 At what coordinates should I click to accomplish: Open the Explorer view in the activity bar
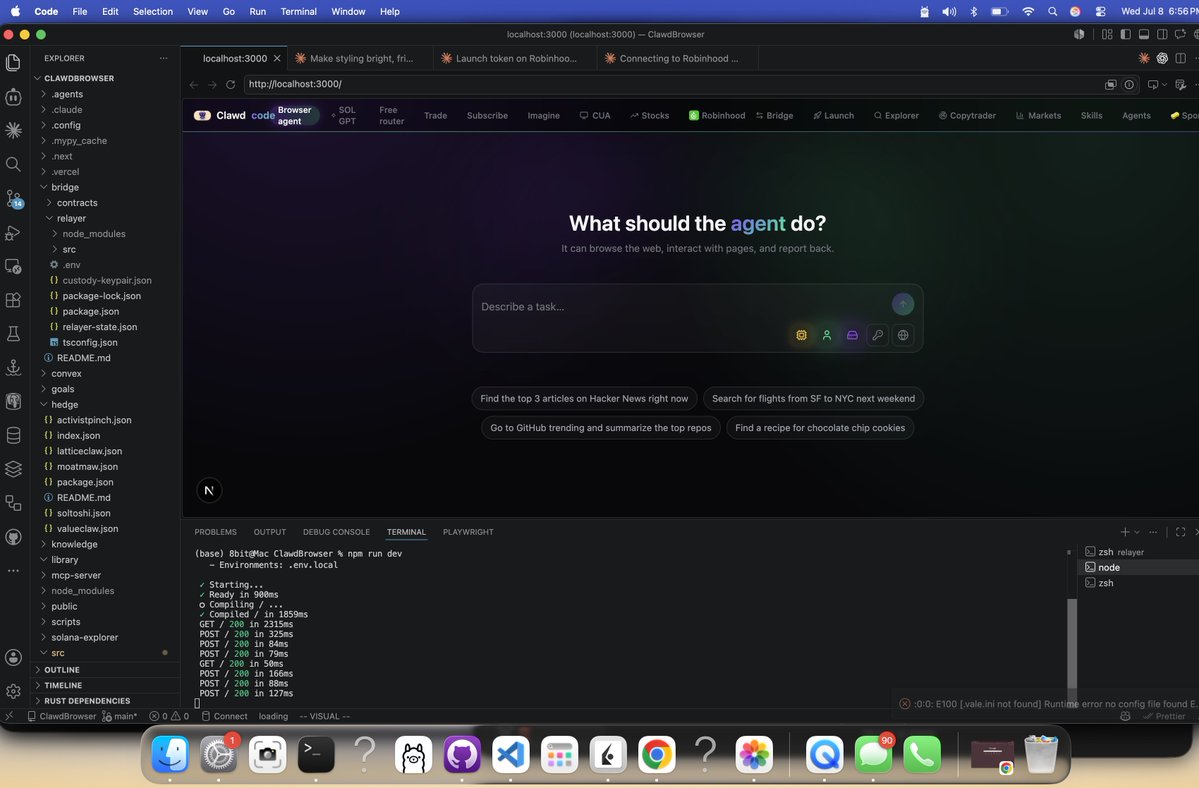(x=13, y=62)
